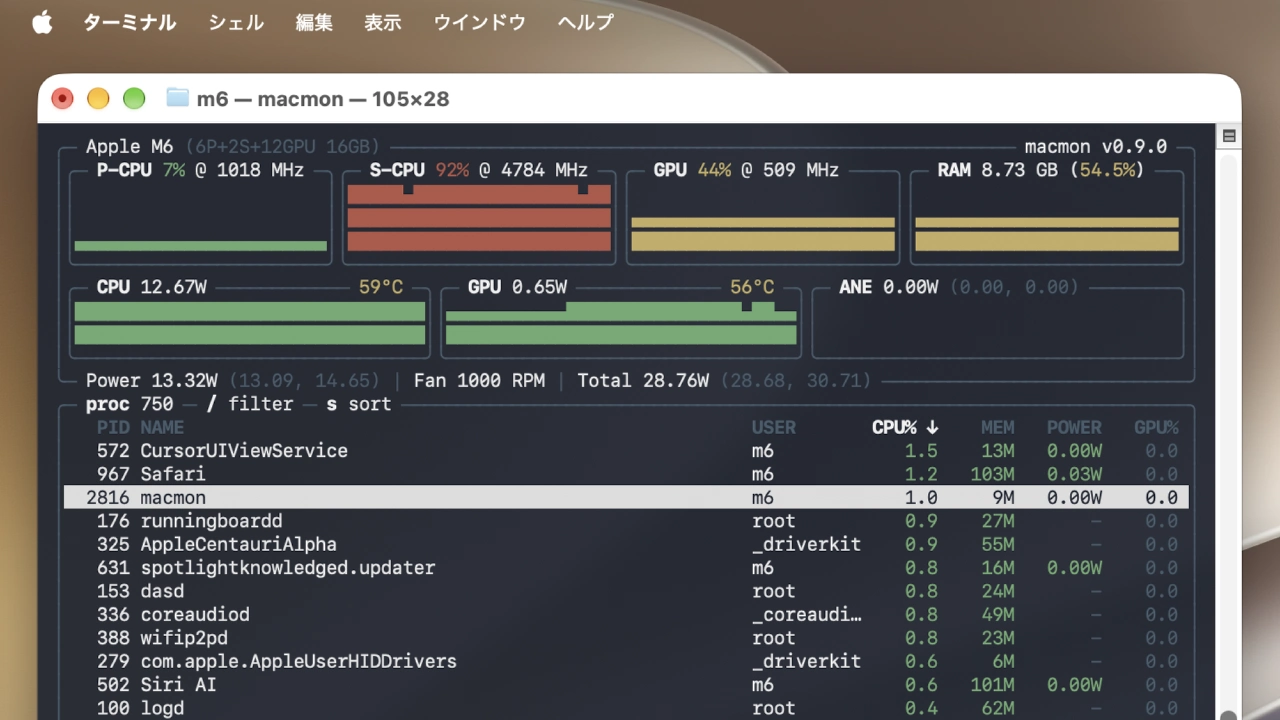
Task: Open the ヘルプ menu
Action: (x=585, y=22)
